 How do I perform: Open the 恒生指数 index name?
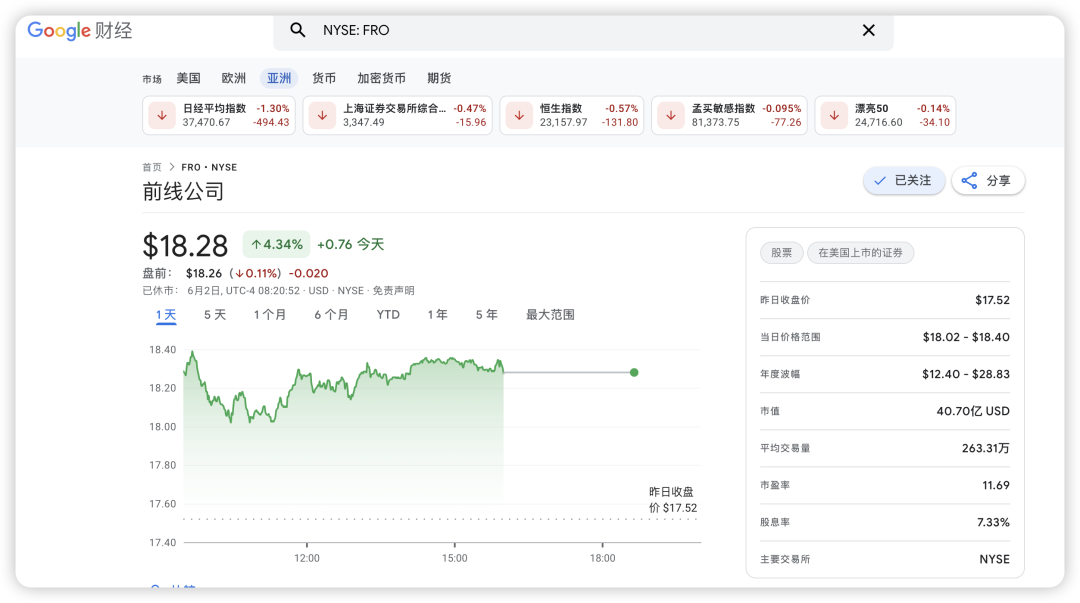coord(561,108)
